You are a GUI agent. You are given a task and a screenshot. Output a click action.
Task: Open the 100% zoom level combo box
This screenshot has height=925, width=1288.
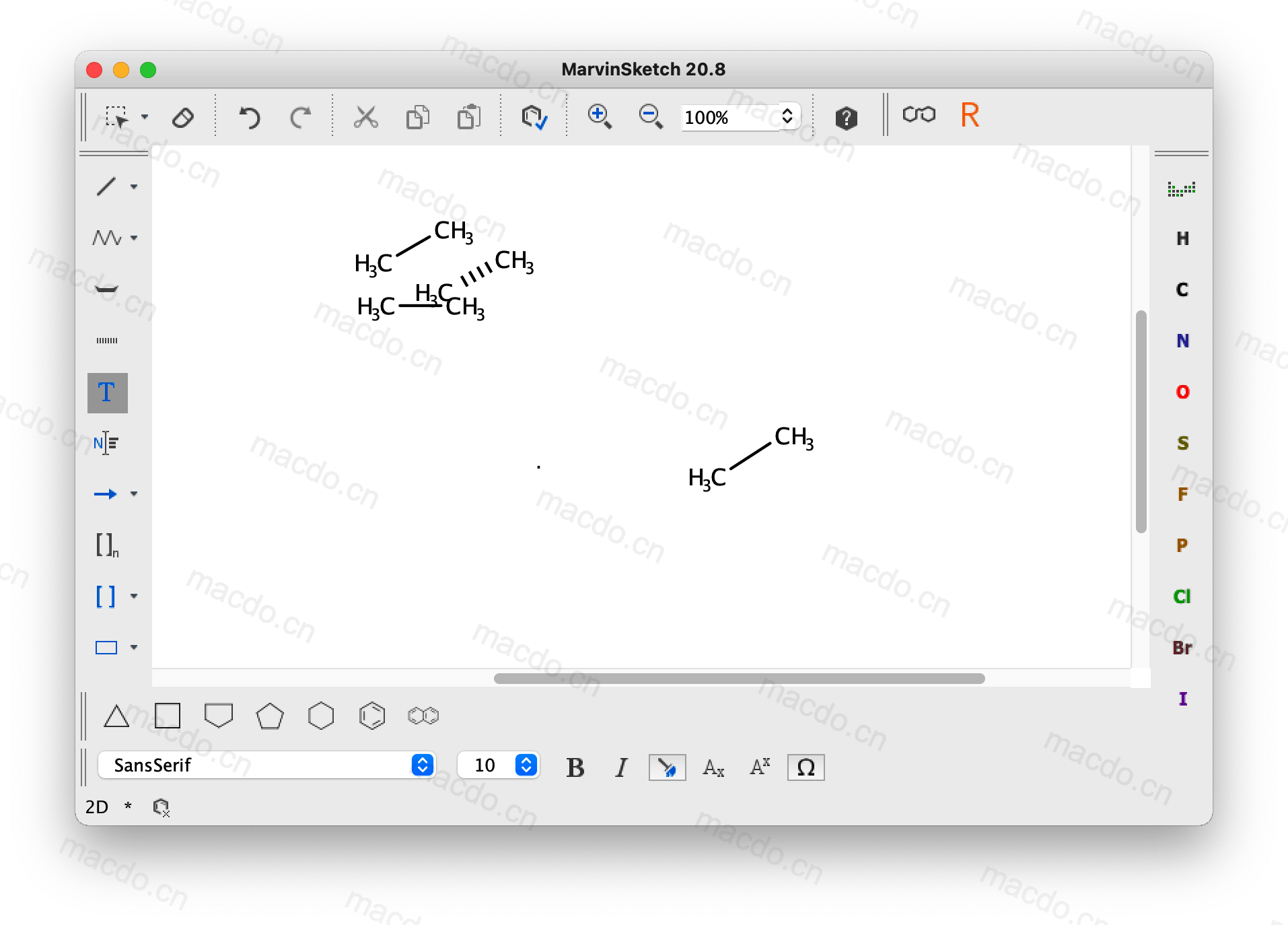[740, 117]
